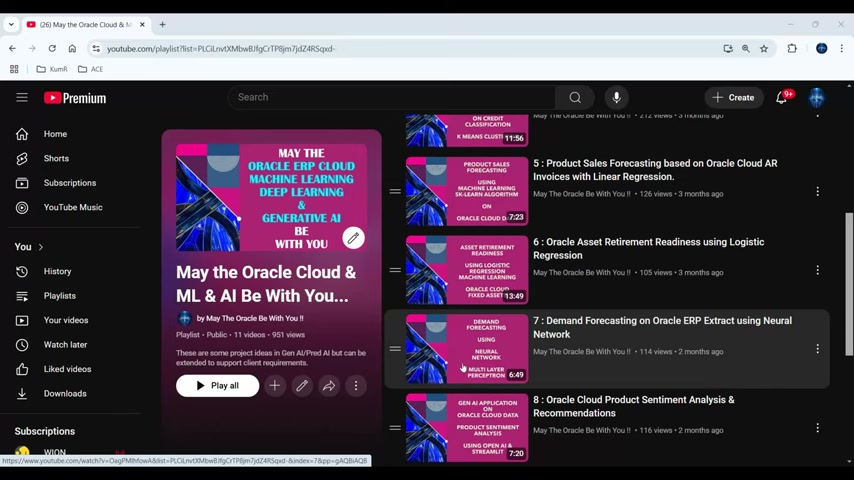Screen dimensions: 854x480
Task: Click the Home icon in sidebar
Action: [22, 134]
